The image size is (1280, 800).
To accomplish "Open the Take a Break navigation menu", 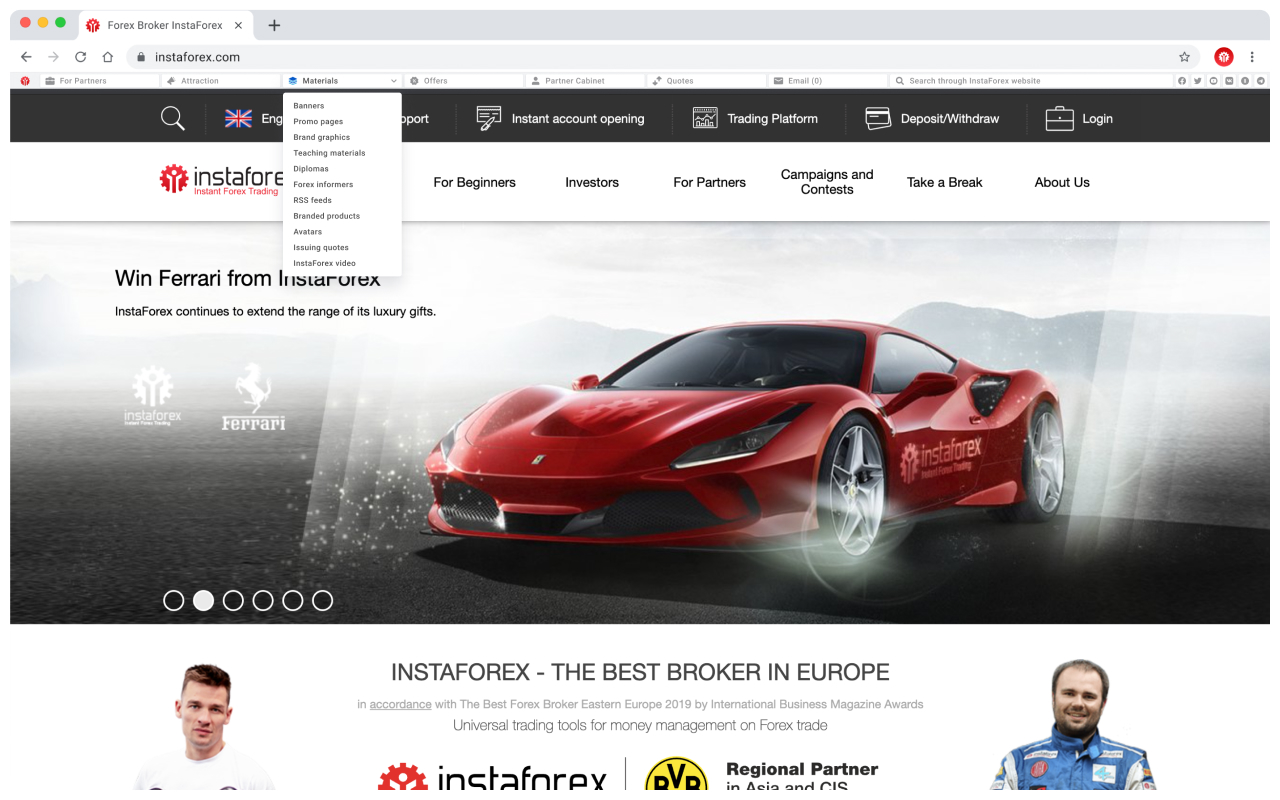I will (x=945, y=182).
